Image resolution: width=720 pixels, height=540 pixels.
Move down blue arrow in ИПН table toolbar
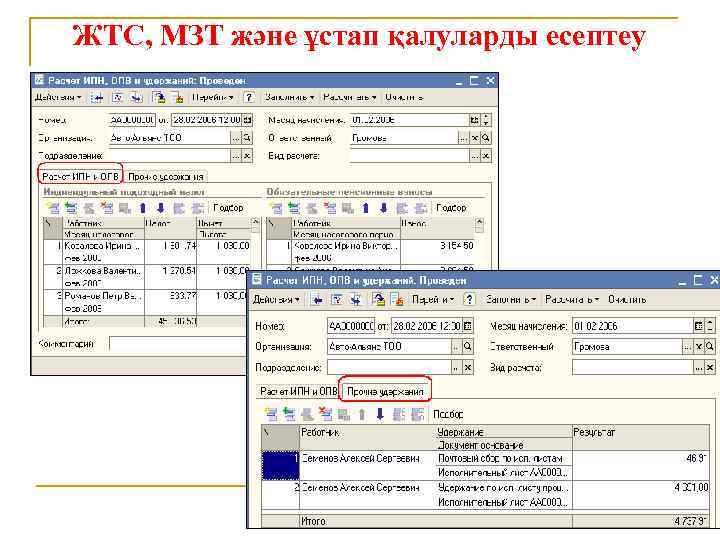160,208
